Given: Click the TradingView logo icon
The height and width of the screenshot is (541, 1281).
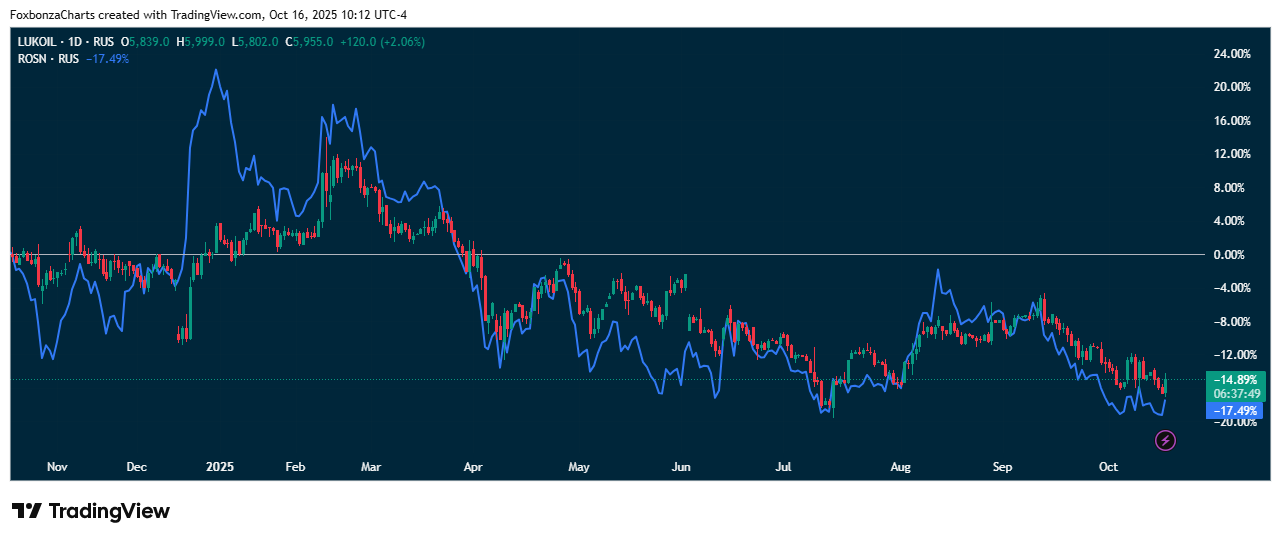Looking at the screenshot, I should pos(27,511).
